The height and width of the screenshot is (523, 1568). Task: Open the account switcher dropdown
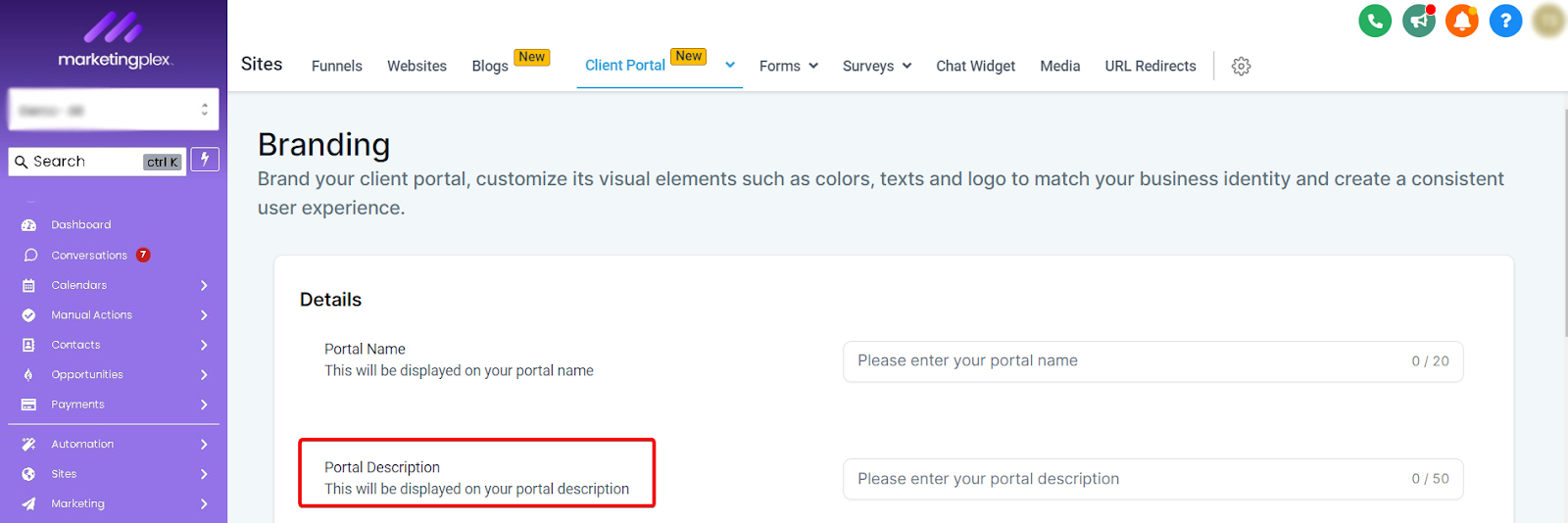(114, 110)
